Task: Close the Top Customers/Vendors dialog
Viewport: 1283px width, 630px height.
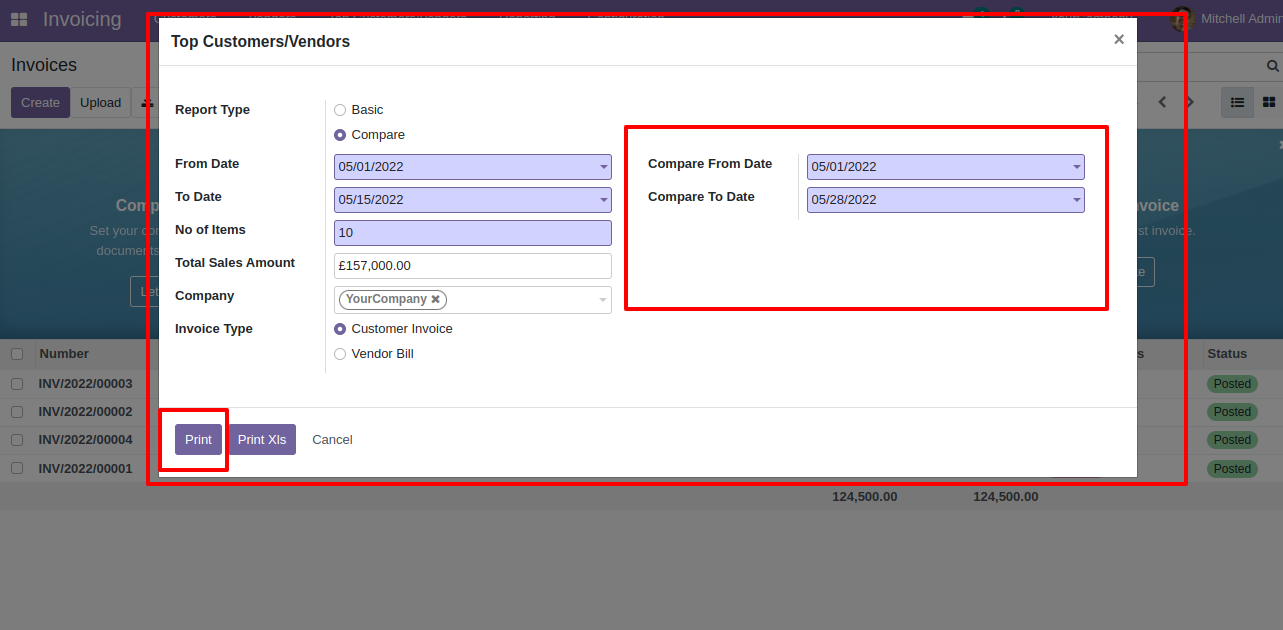Action: click(1119, 39)
